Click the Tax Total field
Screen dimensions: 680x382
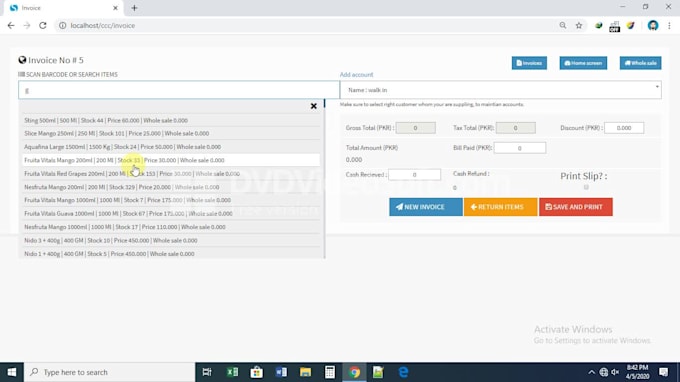(x=516, y=128)
